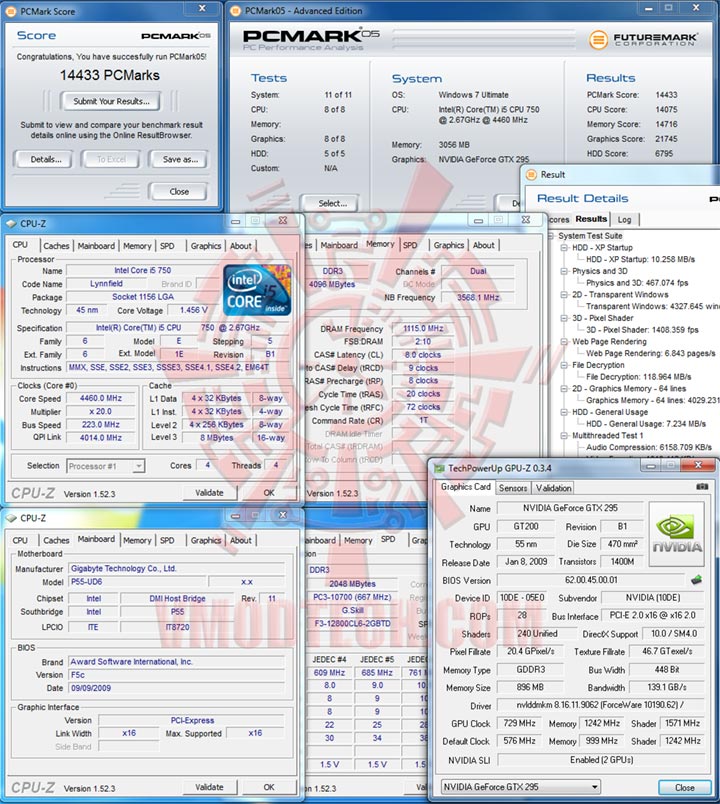
Task: Click the Intel Core i5 logo in CPU-Z
Action: click(257, 290)
